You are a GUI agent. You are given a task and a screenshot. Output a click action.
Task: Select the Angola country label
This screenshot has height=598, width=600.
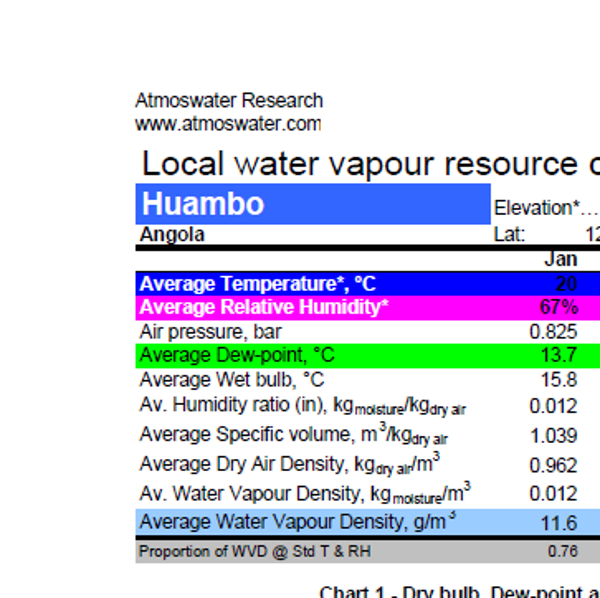(172, 234)
